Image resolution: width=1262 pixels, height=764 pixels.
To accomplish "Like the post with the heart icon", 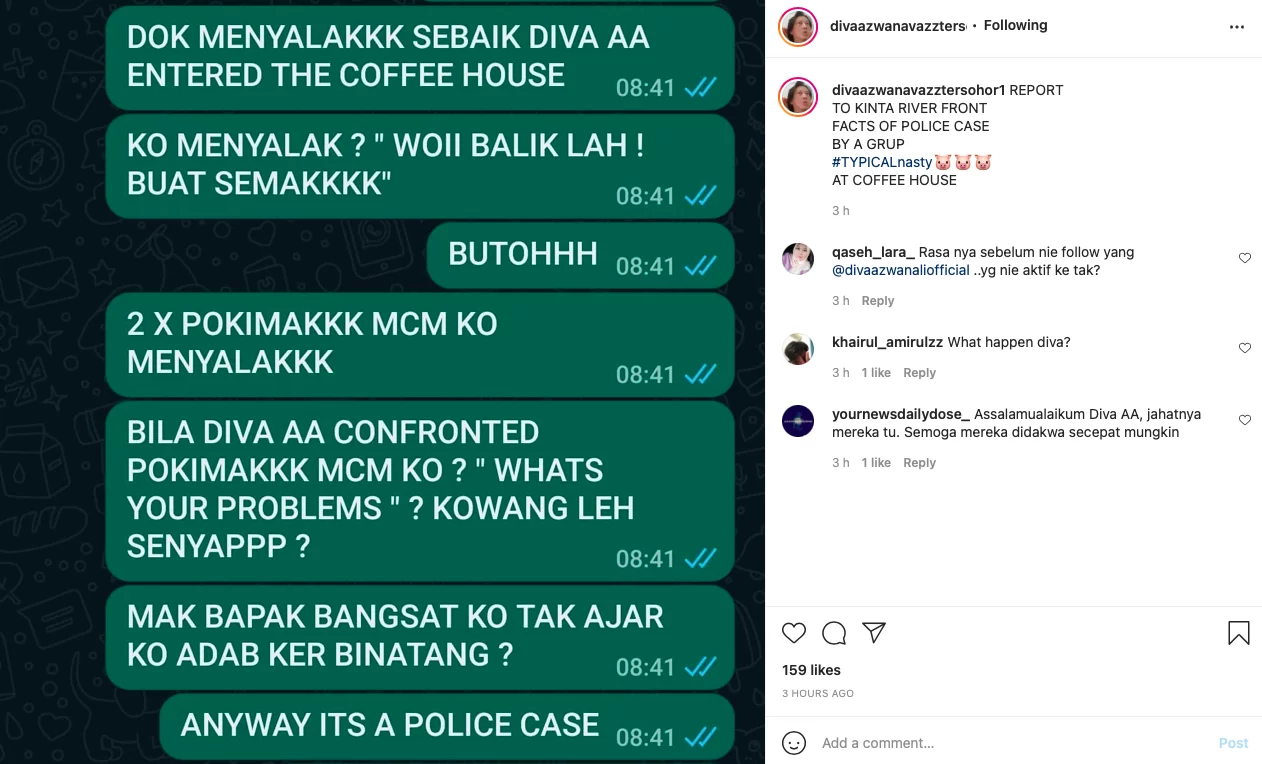I will point(794,633).
